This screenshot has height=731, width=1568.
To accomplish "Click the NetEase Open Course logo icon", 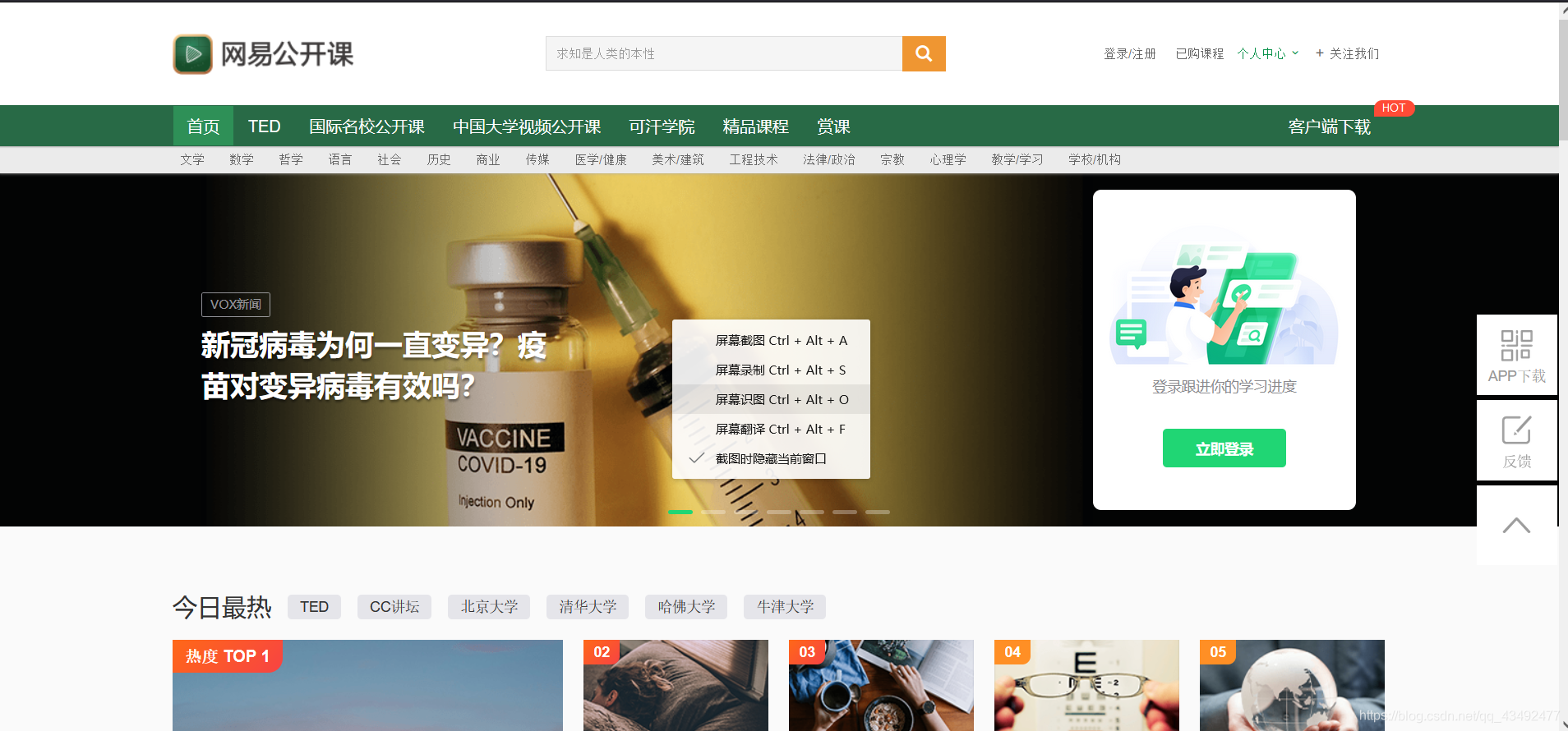I will click(x=193, y=54).
